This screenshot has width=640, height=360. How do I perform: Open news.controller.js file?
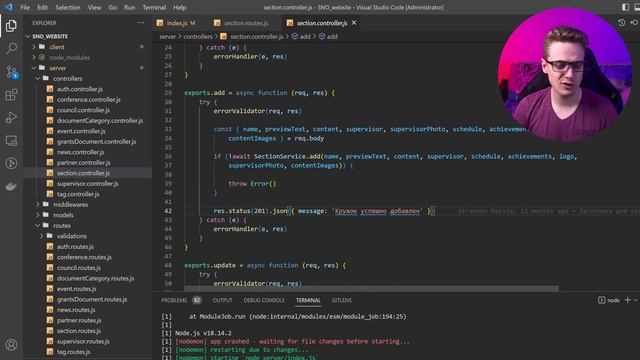click(x=80, y=152)
